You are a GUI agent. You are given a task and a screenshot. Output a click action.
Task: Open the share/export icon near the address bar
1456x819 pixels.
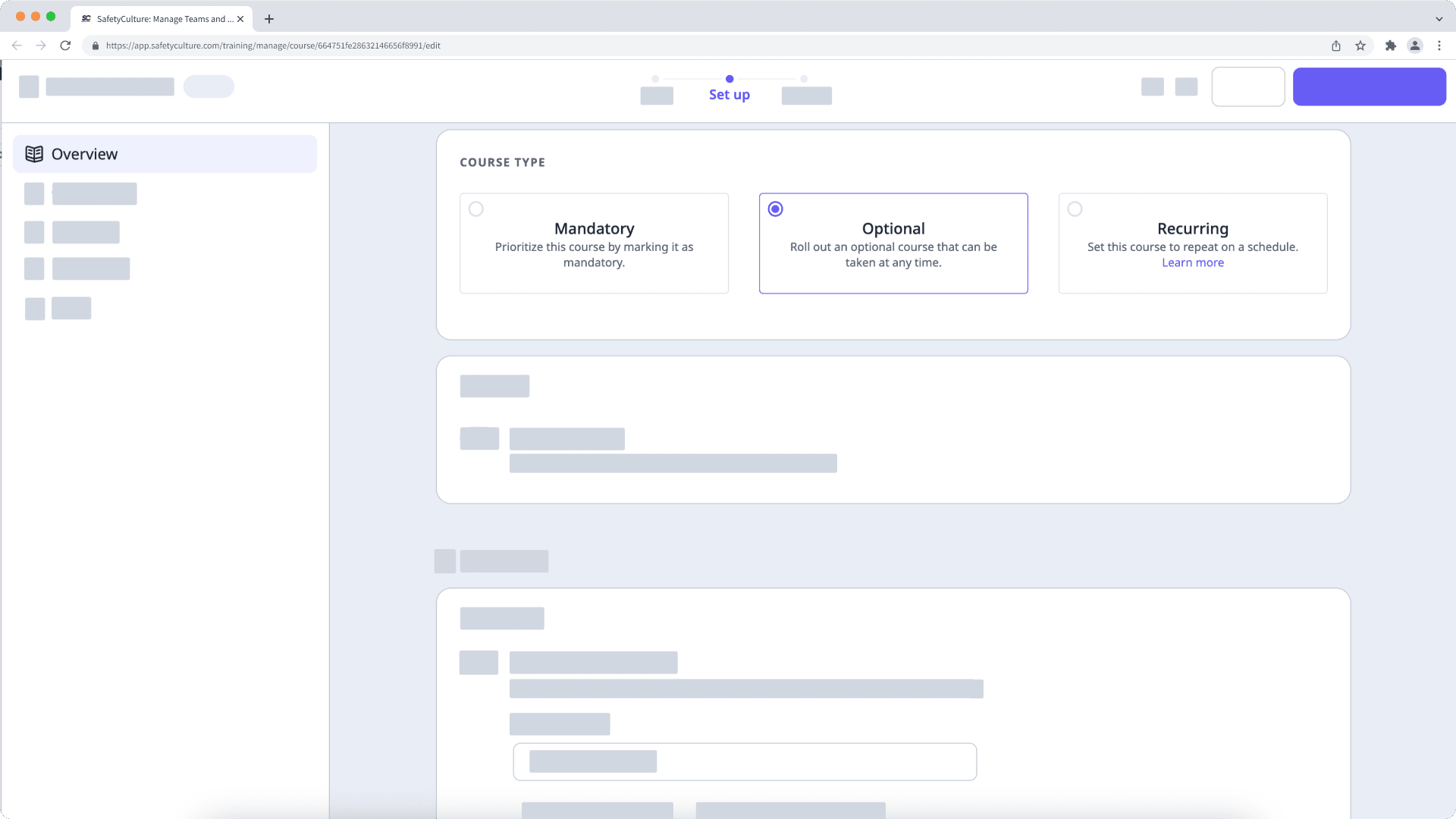(x=1336, y=45)
